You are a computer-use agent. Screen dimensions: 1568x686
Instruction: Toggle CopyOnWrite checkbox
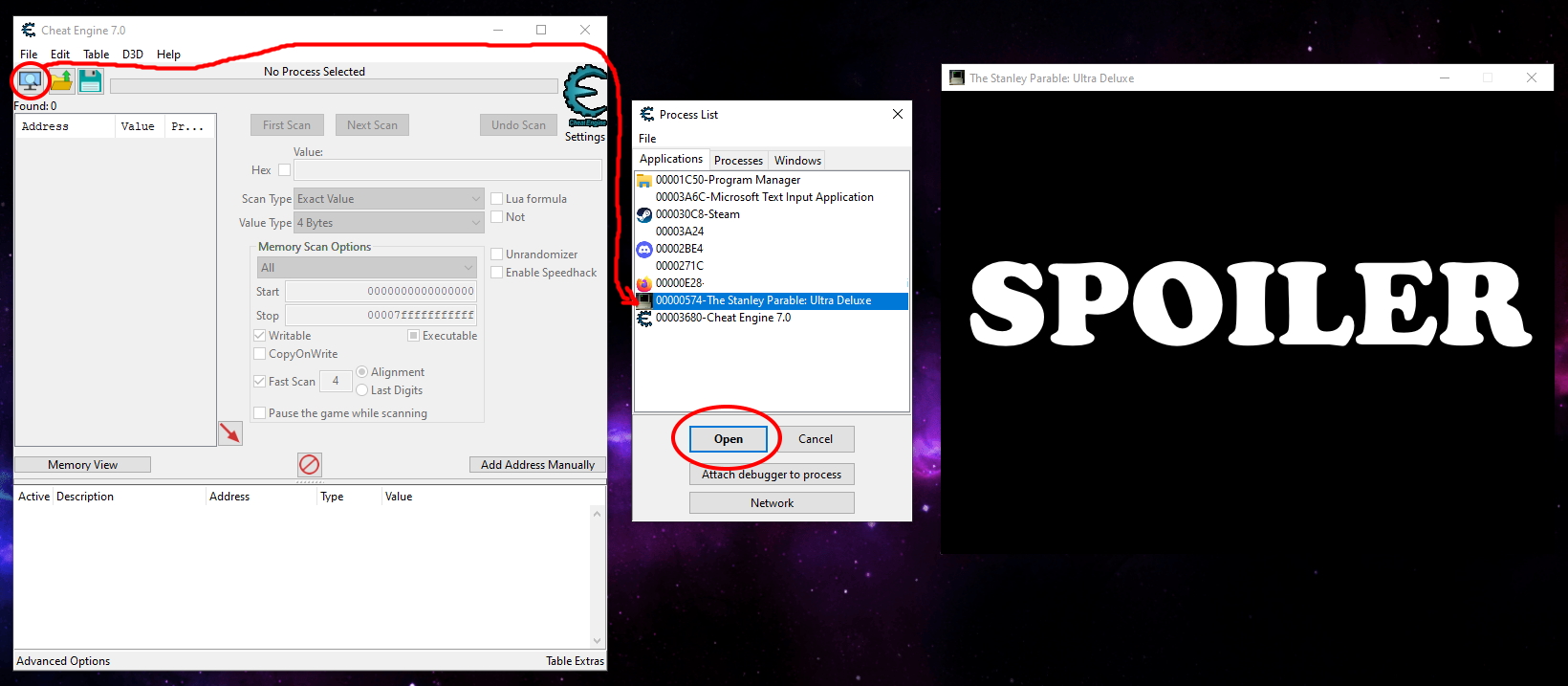tap(259, 354)
